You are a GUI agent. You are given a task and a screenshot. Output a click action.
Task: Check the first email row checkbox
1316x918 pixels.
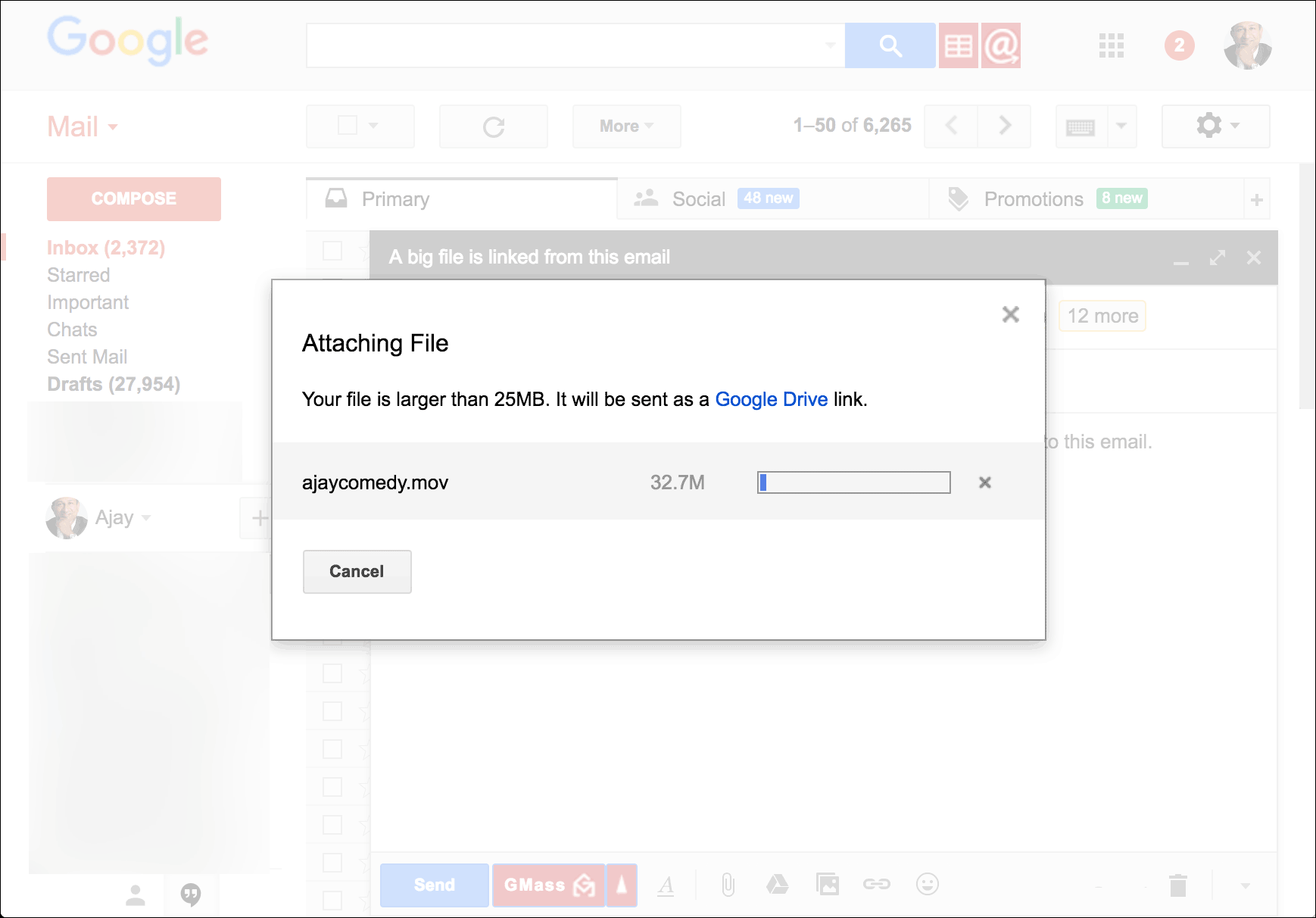point(331,251)
